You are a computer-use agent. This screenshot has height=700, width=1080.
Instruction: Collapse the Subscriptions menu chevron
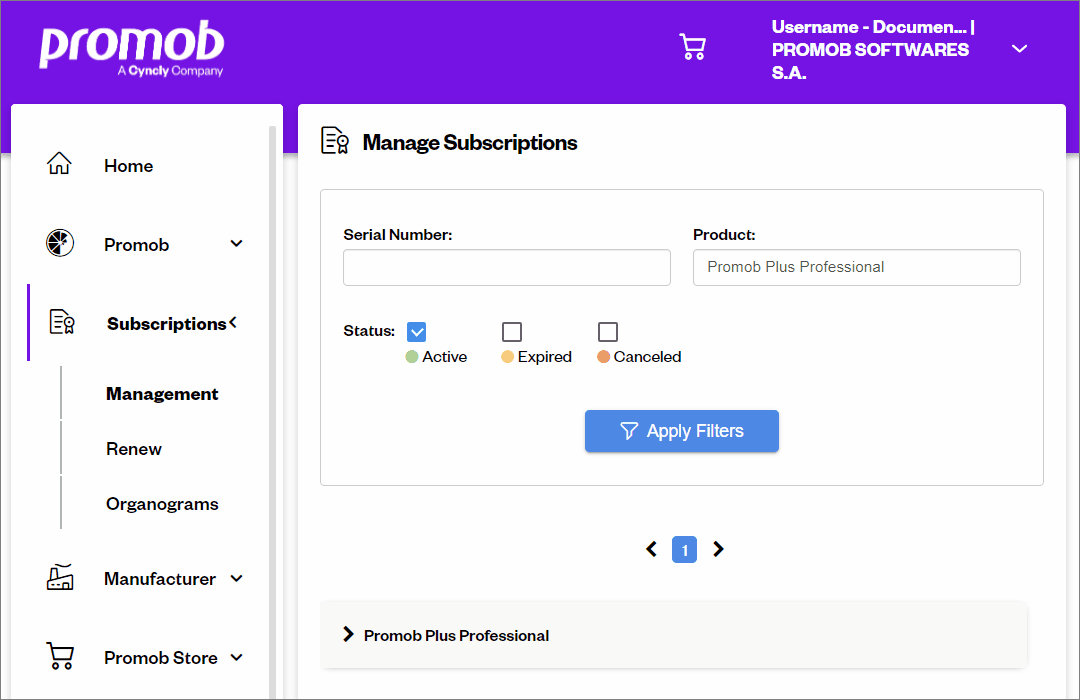click(233, 322)
